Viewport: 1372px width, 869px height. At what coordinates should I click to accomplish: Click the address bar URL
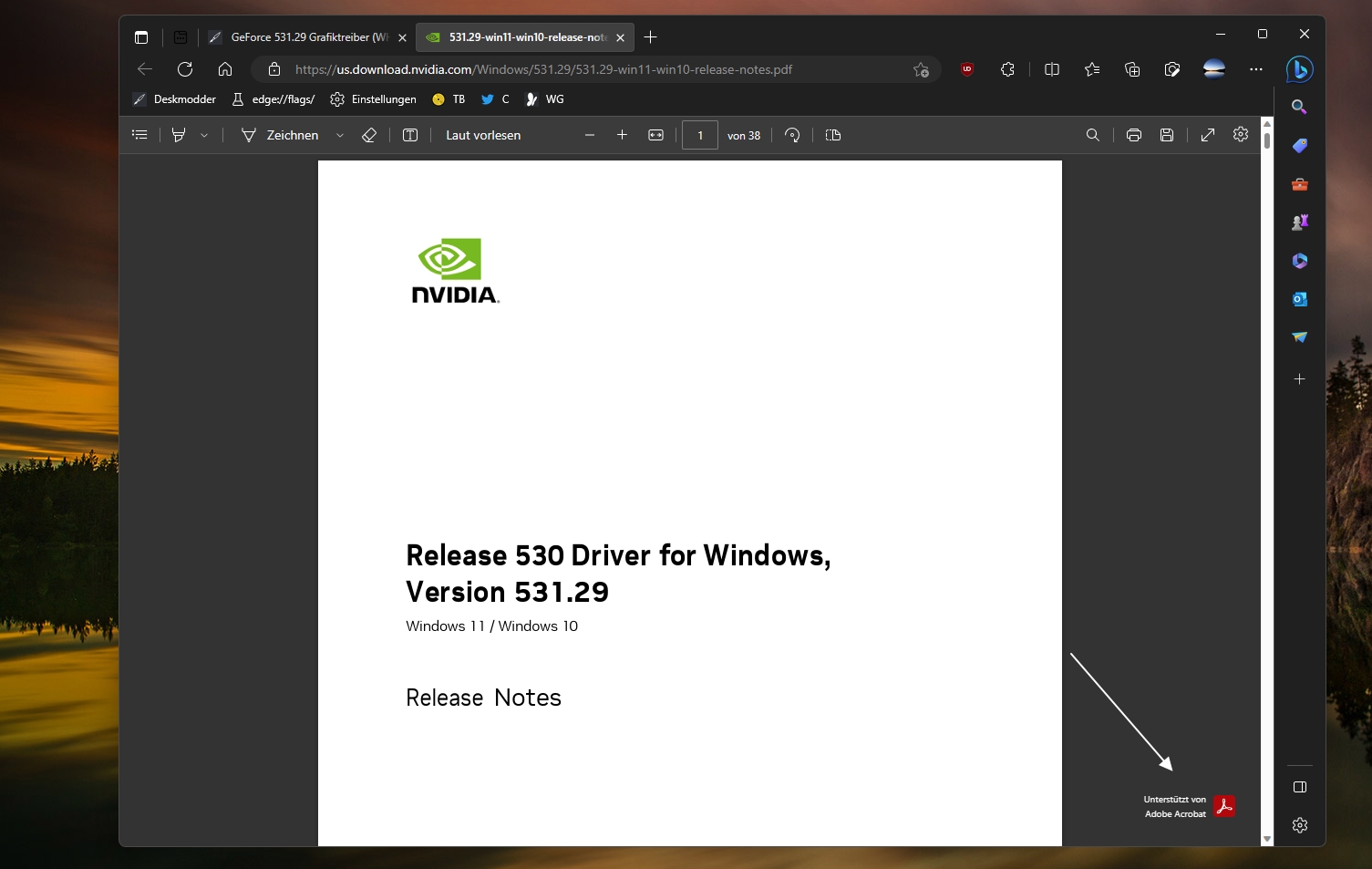click(543, 69)
